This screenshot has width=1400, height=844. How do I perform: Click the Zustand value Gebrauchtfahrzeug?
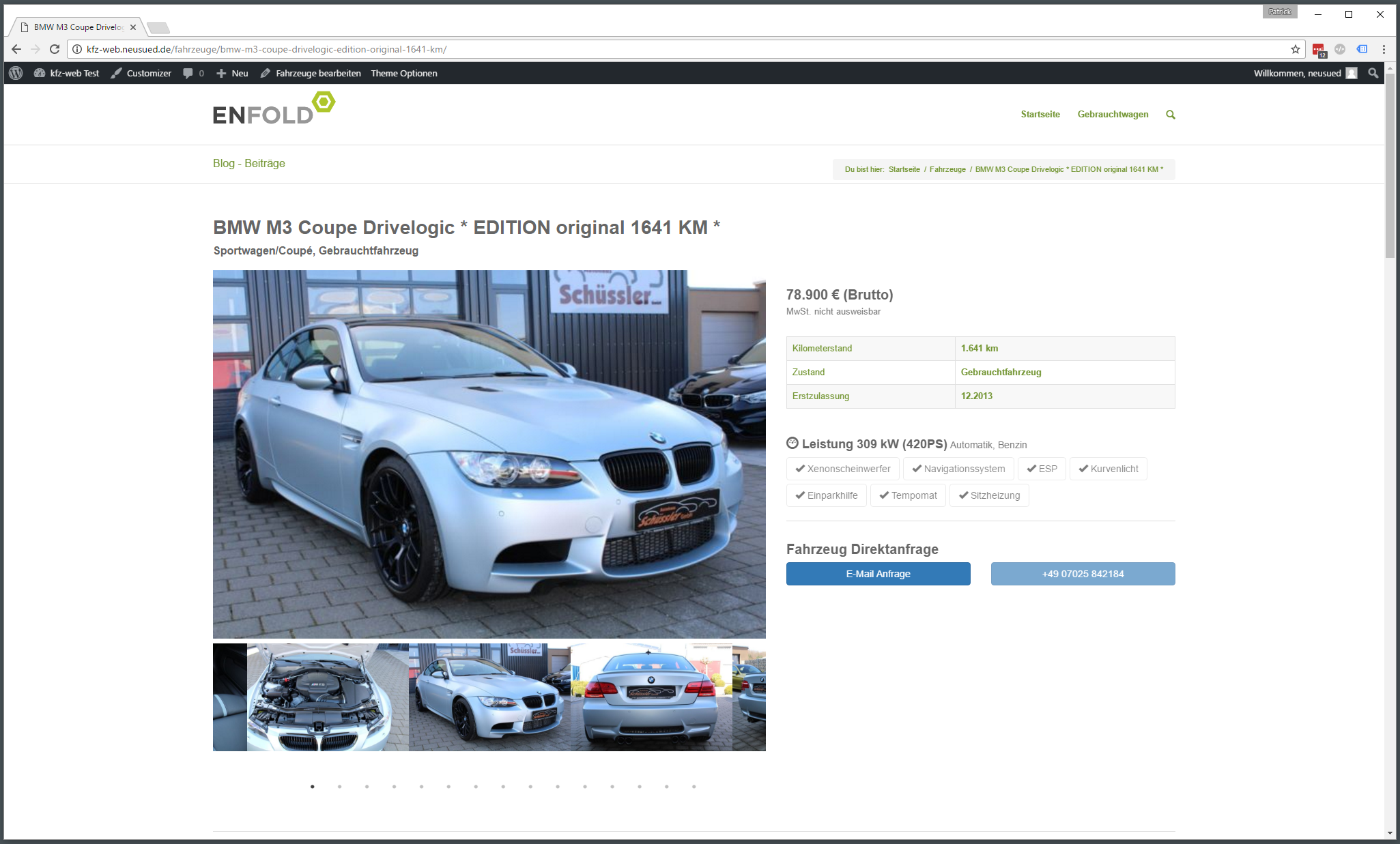[x=1001, y=372]
